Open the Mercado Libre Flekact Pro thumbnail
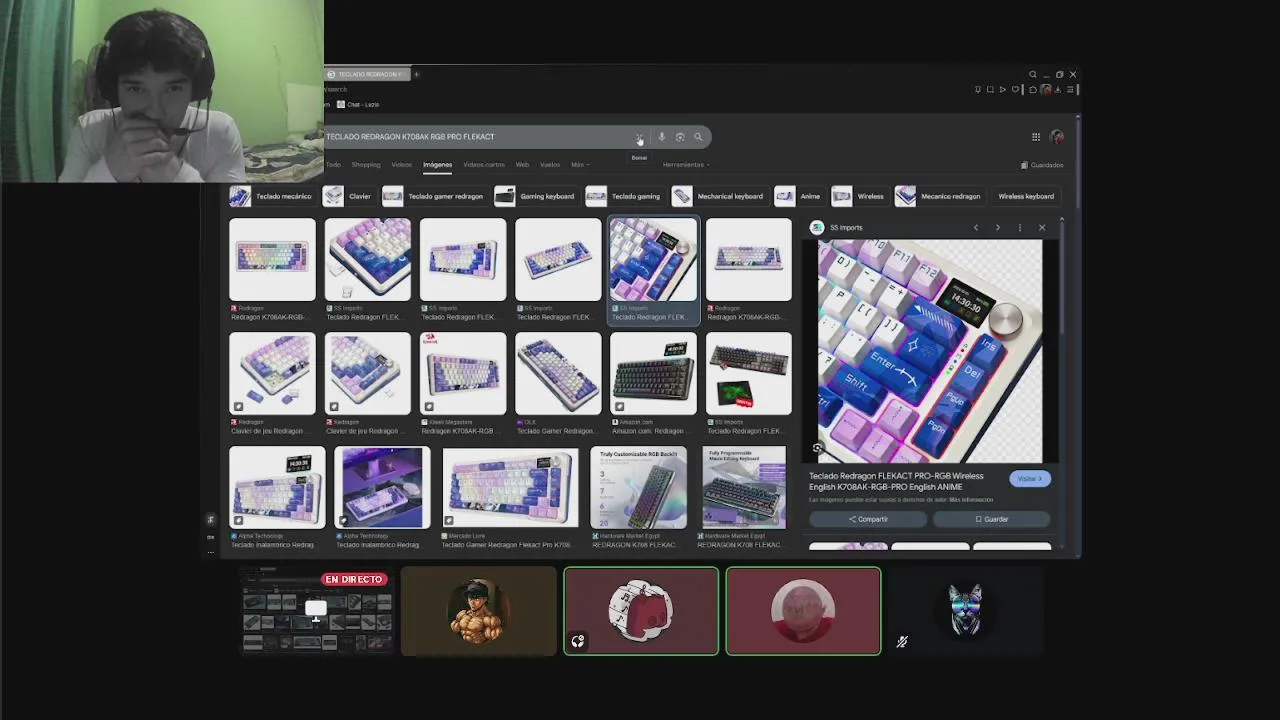 click(x=510, y=487)
